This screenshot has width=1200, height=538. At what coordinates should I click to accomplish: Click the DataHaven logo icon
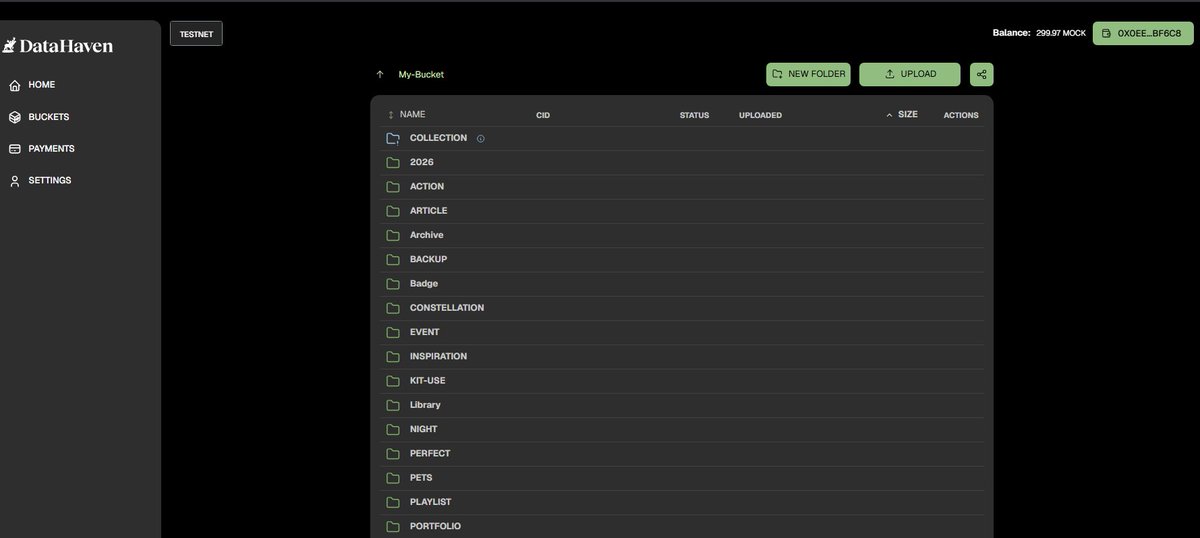click(10, 46)
